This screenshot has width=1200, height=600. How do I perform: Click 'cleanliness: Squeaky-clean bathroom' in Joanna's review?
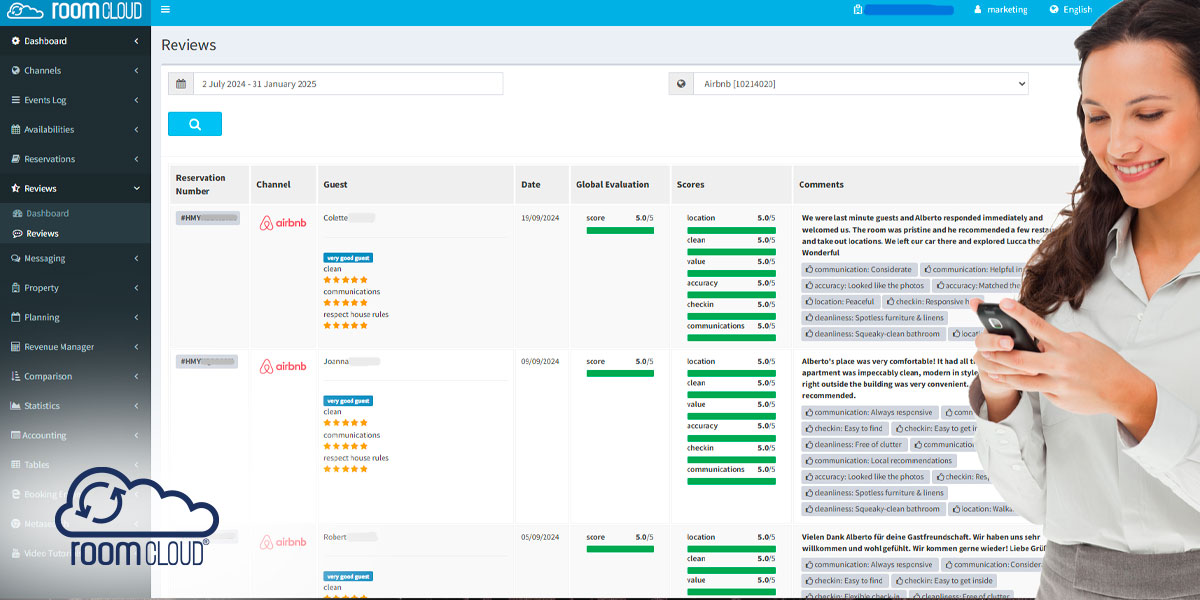[873, 509]
